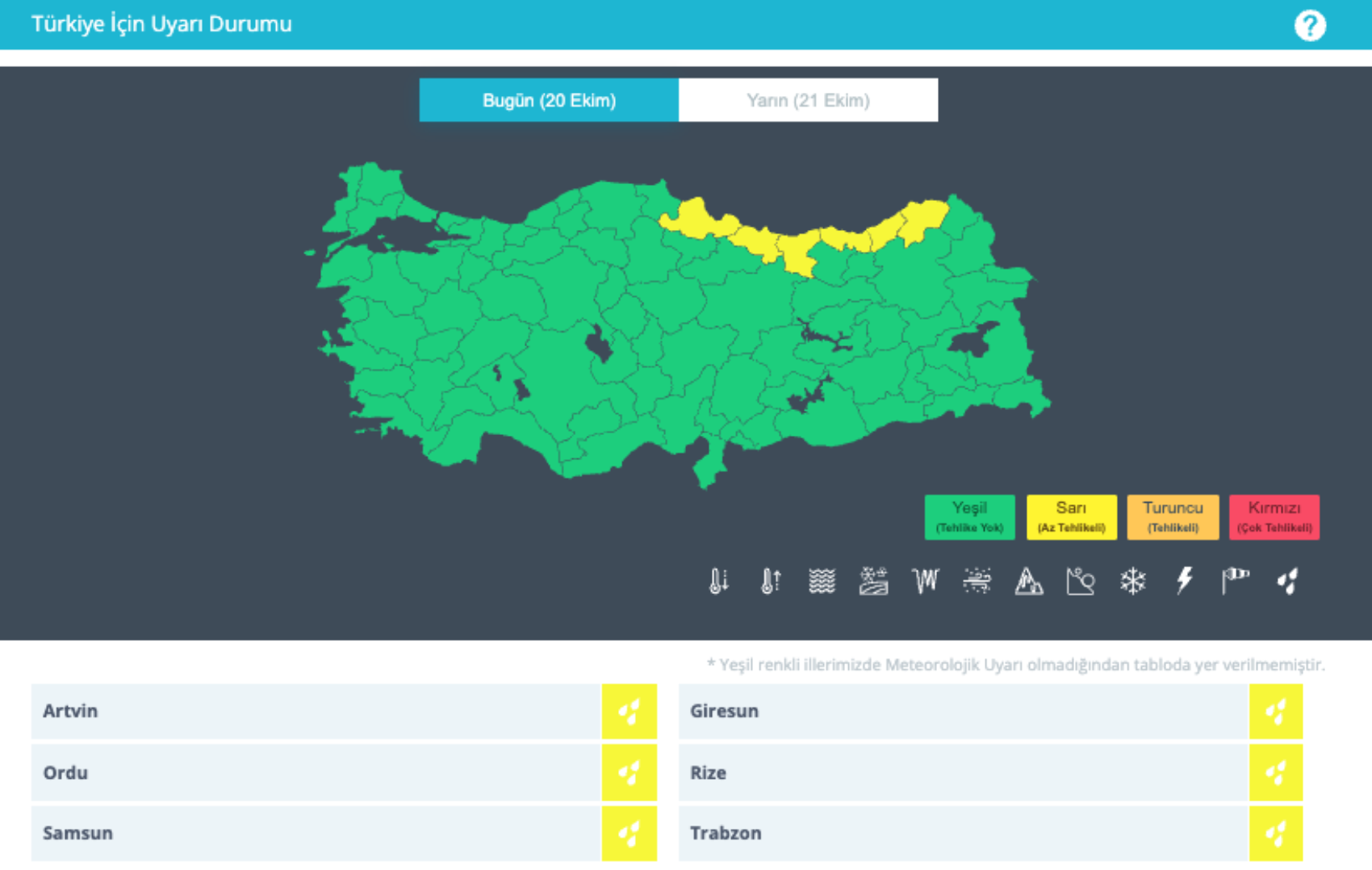
Task: Click the icicle icing warning icon
Action: tap(925, 581)
